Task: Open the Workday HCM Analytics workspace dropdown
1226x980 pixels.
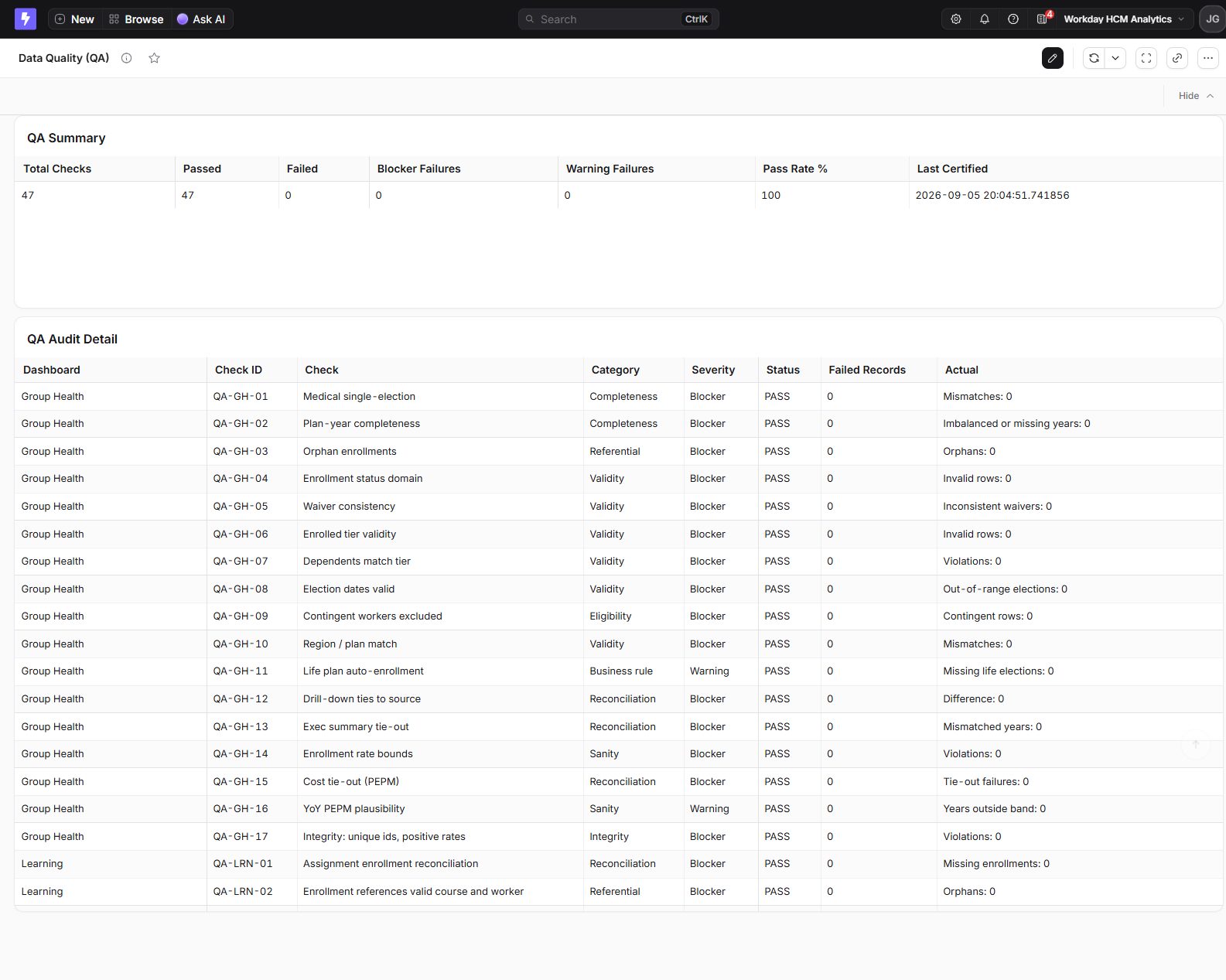Action: pyautogui.click(x=1124, y=19)
